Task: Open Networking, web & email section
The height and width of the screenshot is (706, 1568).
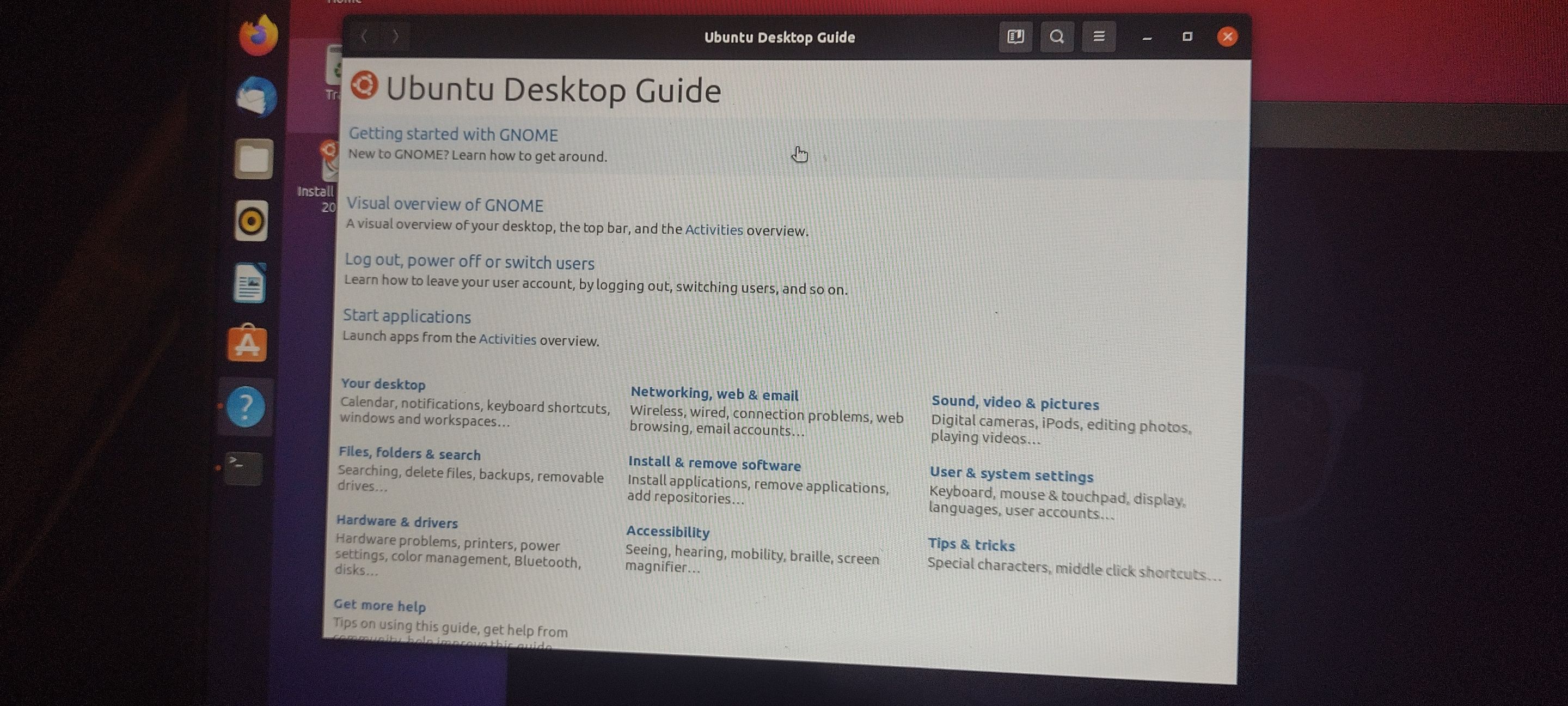Action: (x=714, y=395)
